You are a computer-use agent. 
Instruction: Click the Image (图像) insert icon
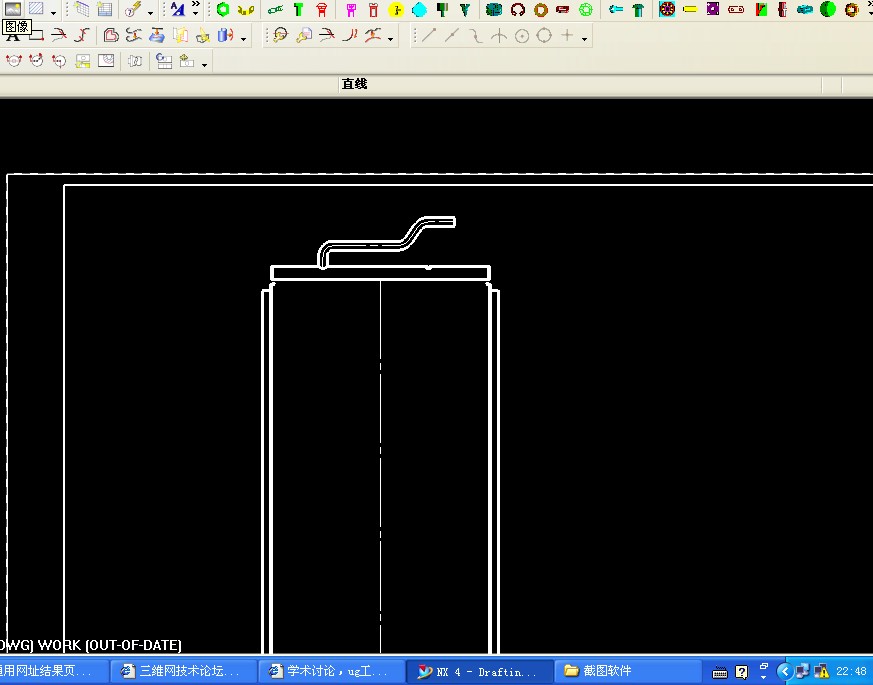click(x=12, y=8)
